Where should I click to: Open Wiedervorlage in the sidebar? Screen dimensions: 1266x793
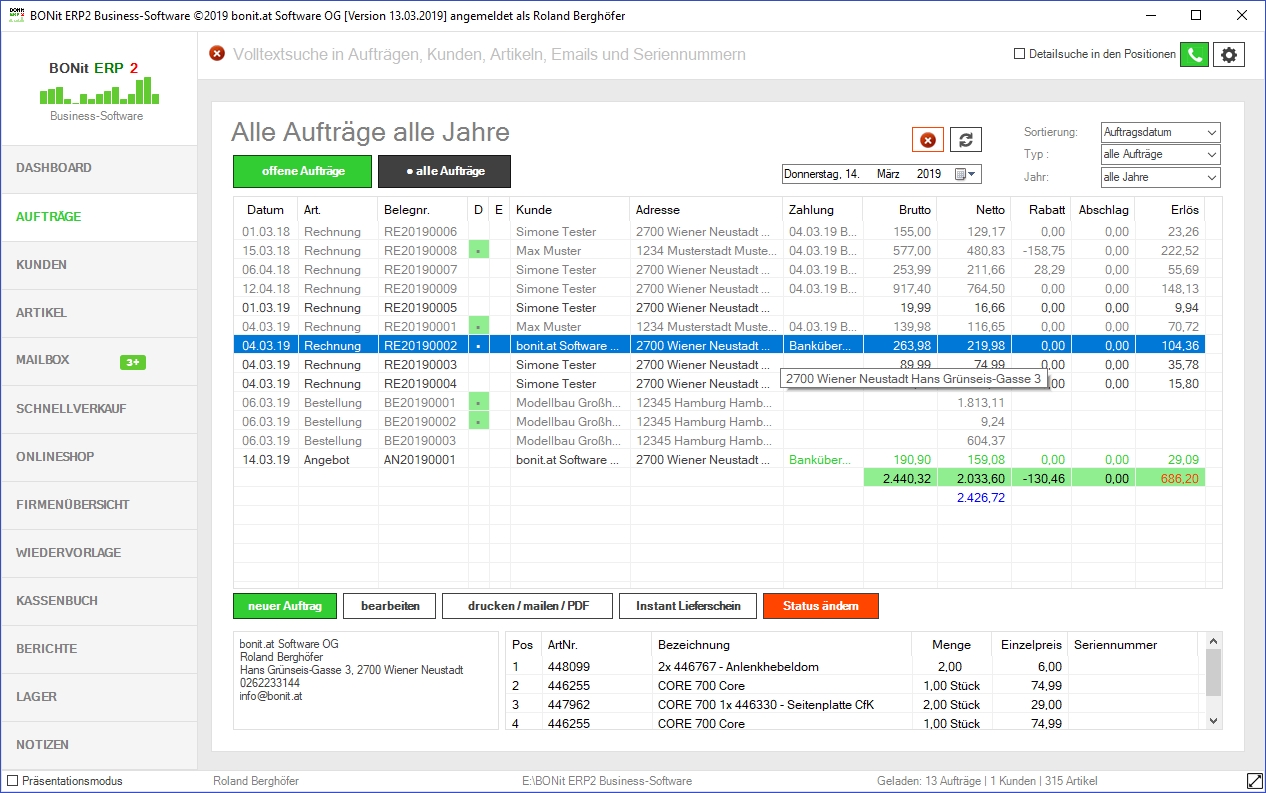pos(98,553)
